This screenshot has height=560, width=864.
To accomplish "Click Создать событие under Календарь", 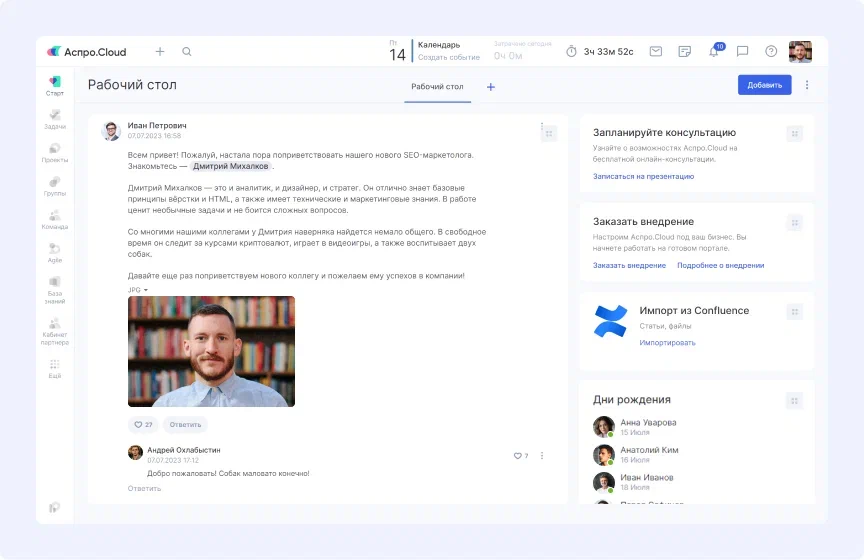I will [449, 57].
